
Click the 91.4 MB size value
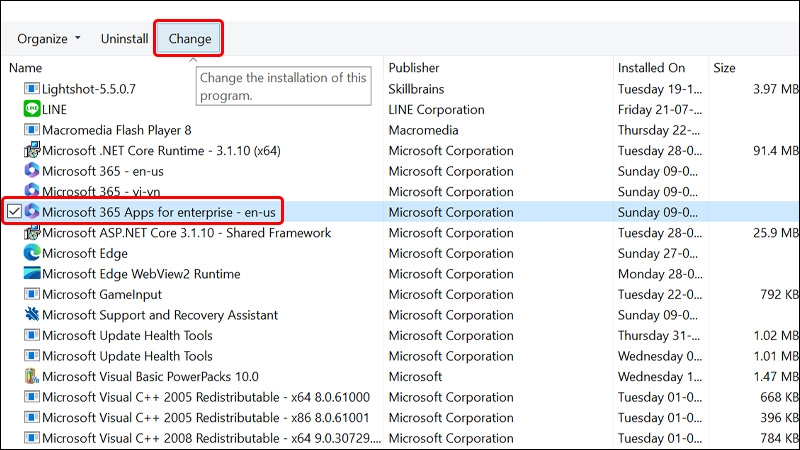point(776,151)
